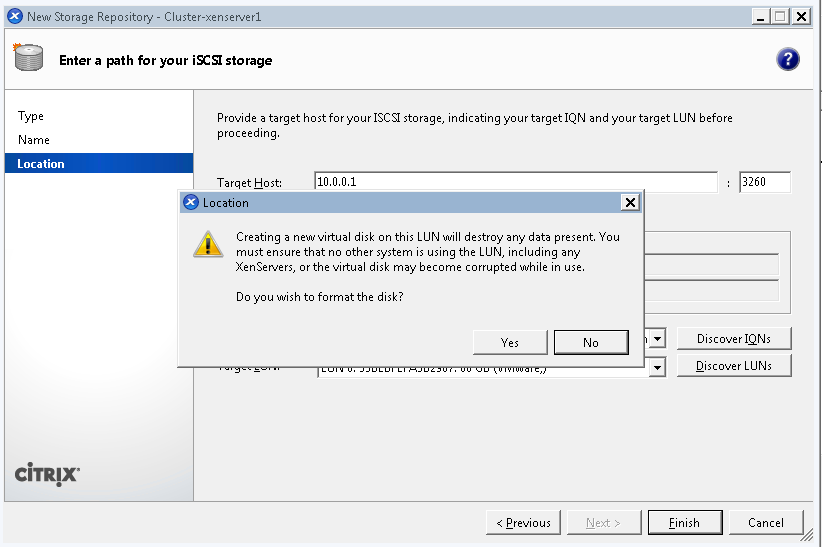The height and width of the screenshot is (547, 822).
Task: Click the port field showing 3260
Action: (x=764, y=182)
